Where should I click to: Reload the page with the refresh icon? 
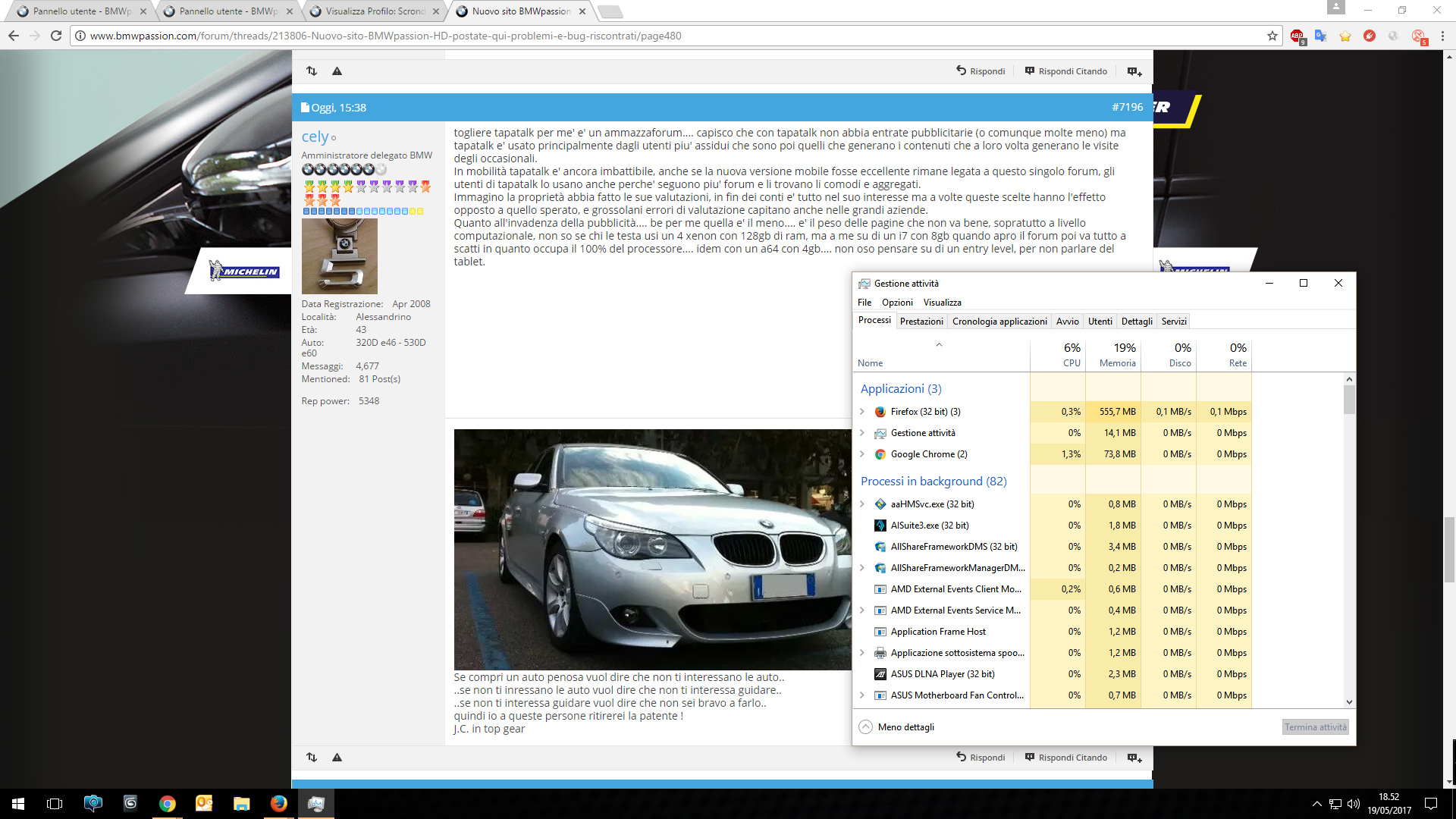coord(55,36)
